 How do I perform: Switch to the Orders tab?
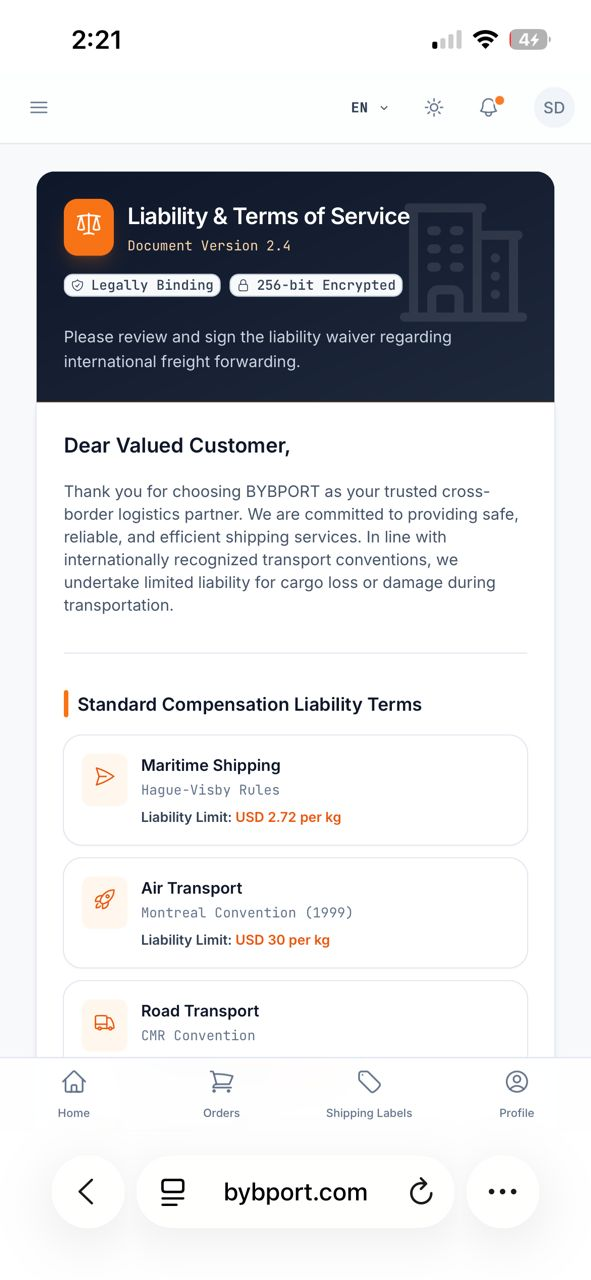pos(221,1094)
